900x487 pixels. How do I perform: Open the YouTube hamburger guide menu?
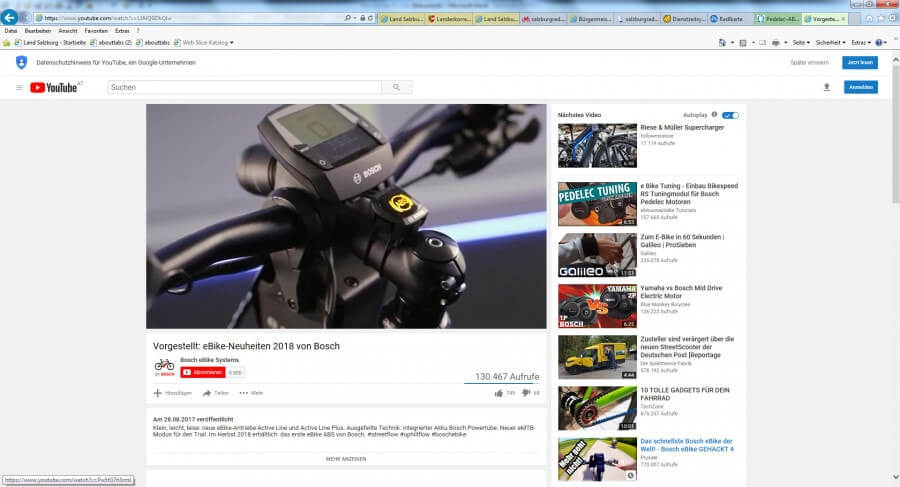pos(19,88)
